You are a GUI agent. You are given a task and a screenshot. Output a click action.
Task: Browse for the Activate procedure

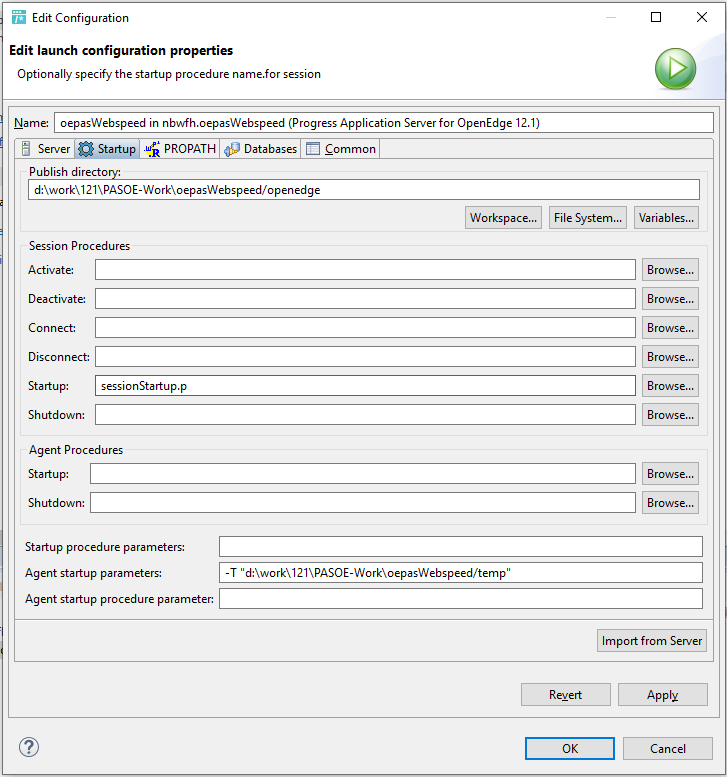point(670,270)
